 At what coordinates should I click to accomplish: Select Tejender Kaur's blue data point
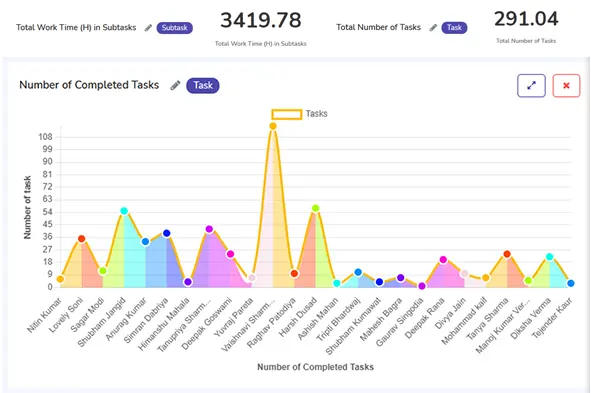point(571,283)
